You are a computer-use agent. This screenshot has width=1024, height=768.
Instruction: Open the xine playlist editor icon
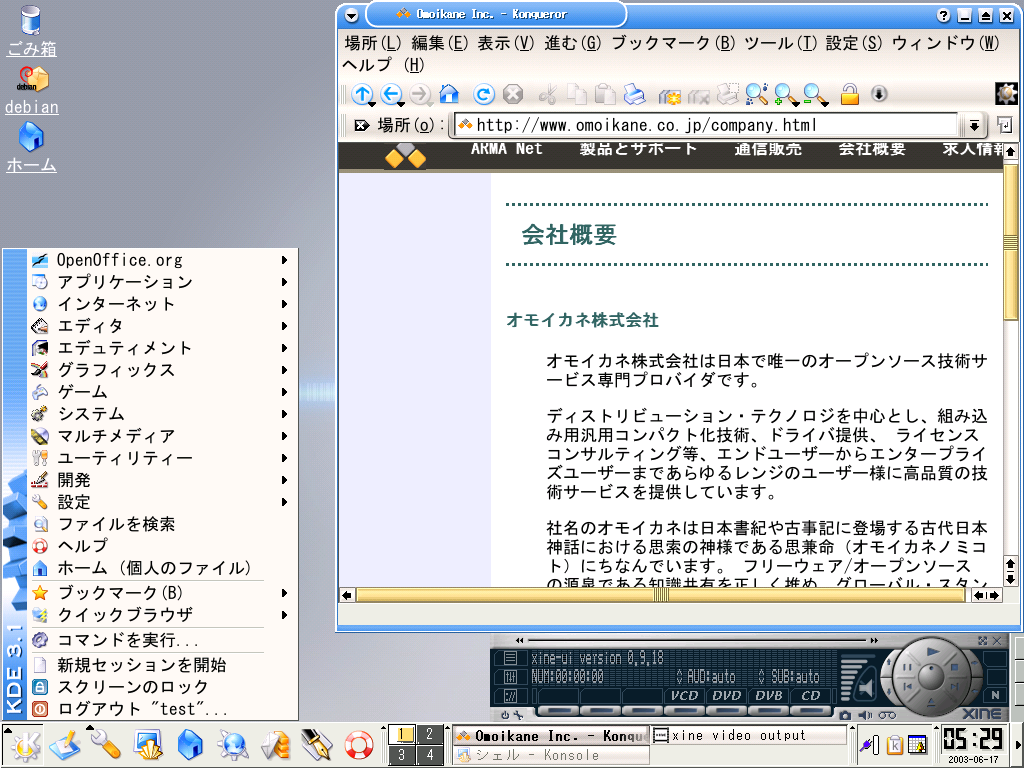(511, 658)
